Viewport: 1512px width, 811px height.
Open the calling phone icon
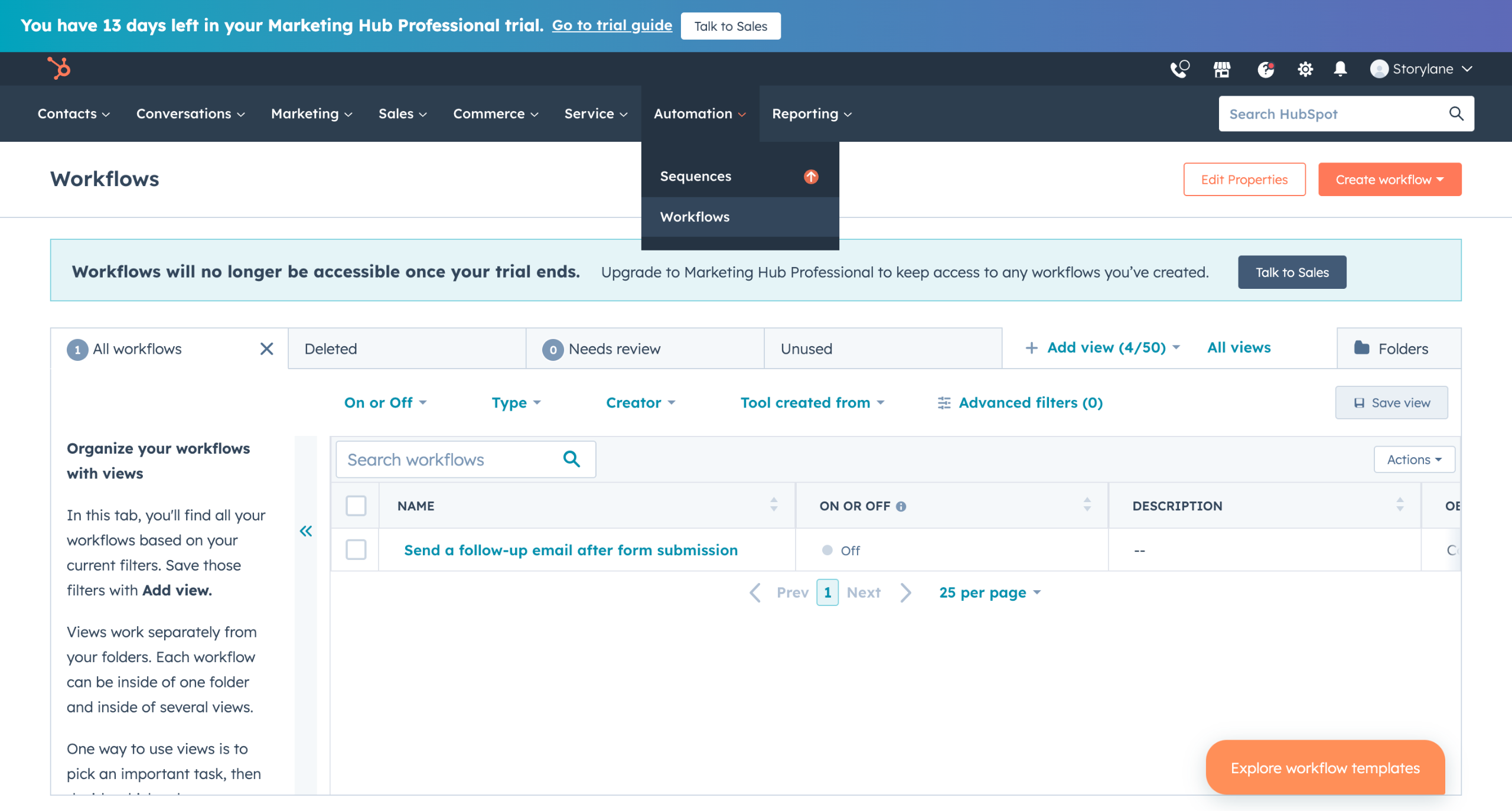(x=1179, y=69)
